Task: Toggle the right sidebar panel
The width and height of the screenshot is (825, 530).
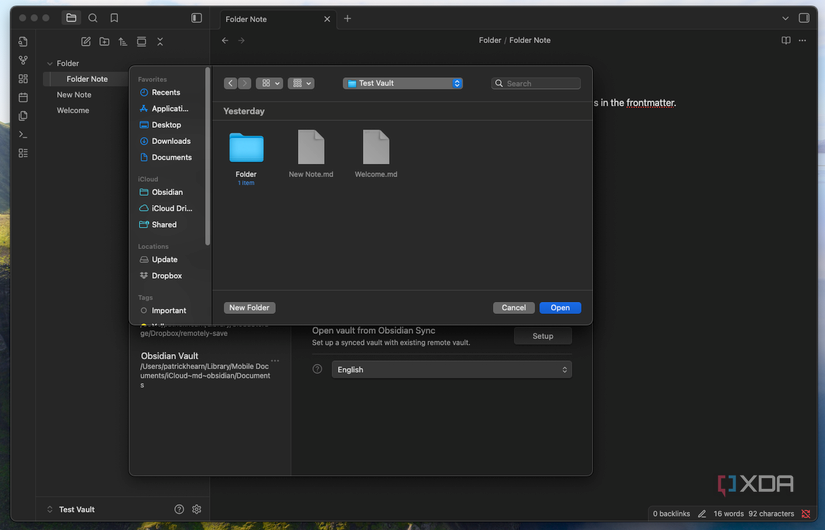Action: point(804,18)
